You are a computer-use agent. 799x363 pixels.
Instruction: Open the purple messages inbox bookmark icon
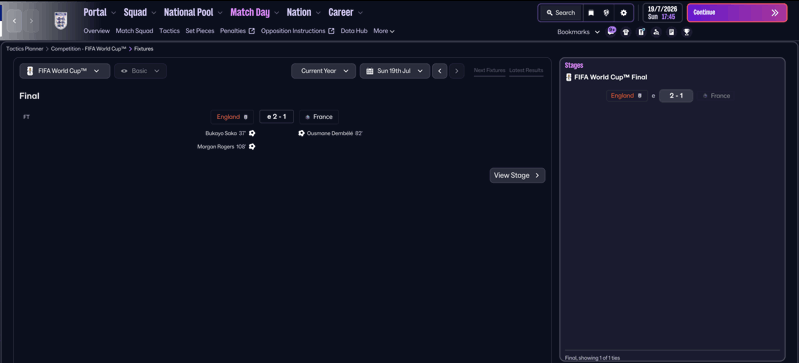coord(611,31)
